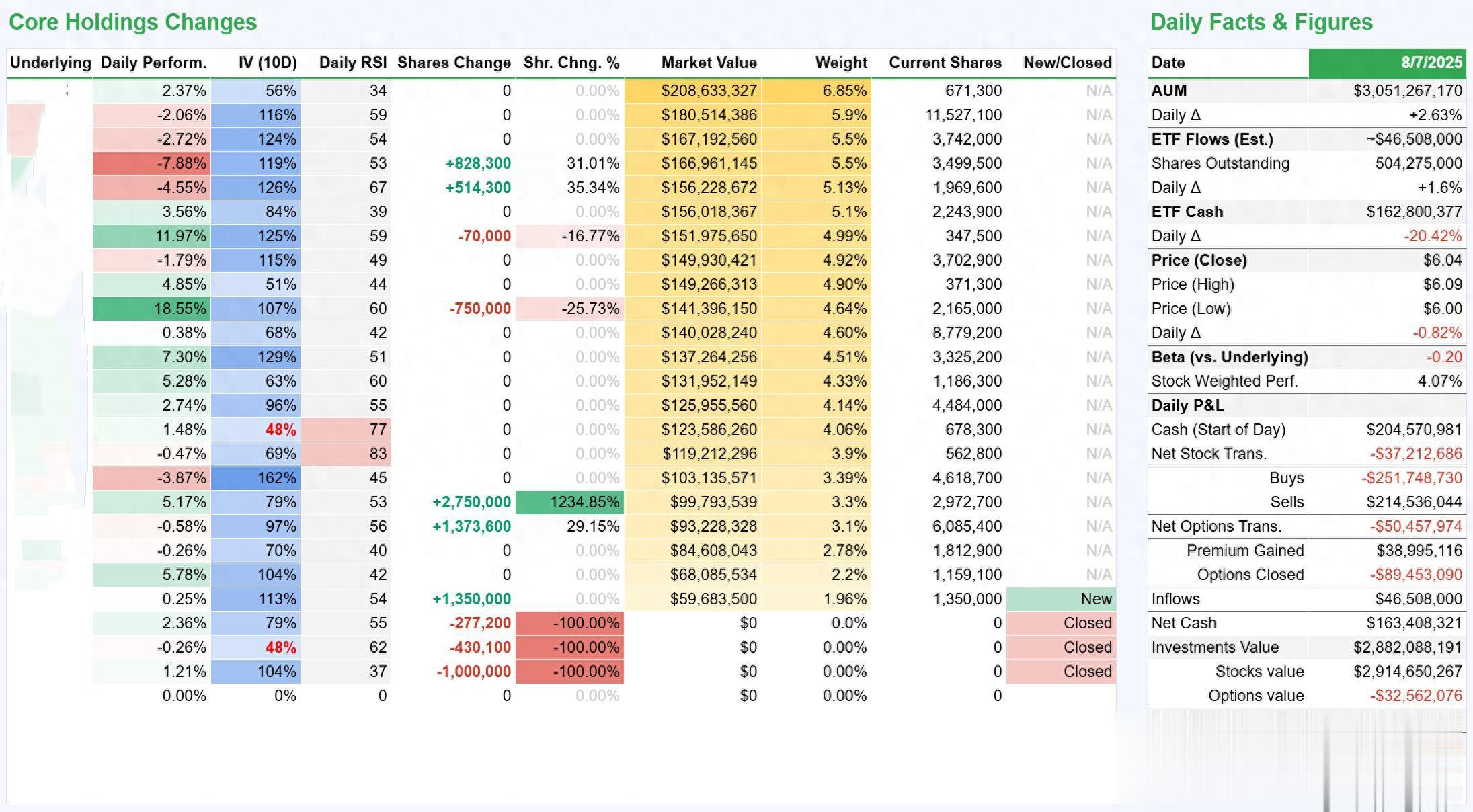This screenshot has width=1473, height=812.
Task: Select the Market Value column header
Action: 709,63
